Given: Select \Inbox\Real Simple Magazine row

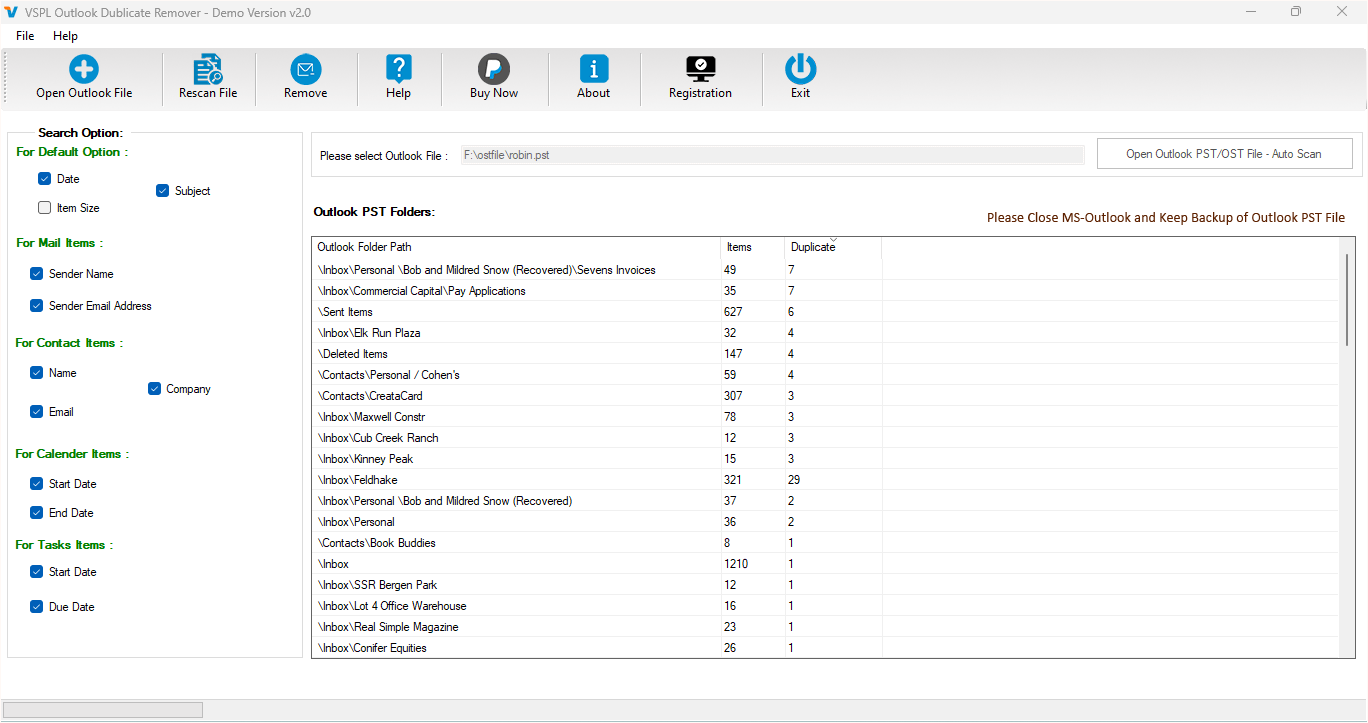Looking at the screenshot, I should tap(826, 627).
